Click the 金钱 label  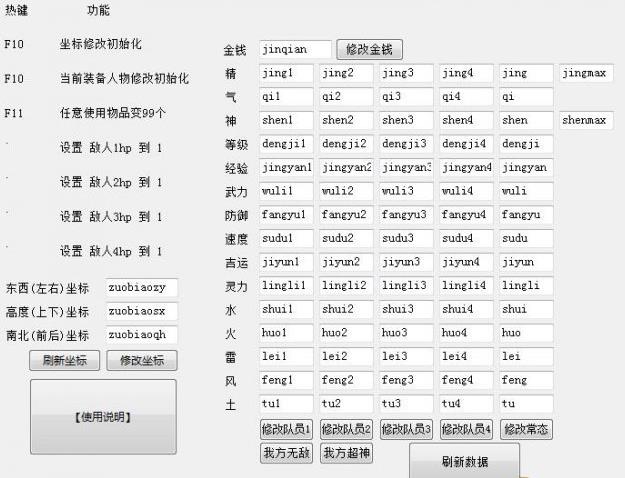(235, 50)
